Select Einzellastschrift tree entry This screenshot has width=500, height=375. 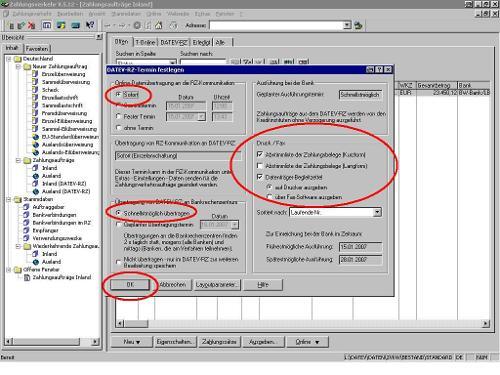pos(60,98)
